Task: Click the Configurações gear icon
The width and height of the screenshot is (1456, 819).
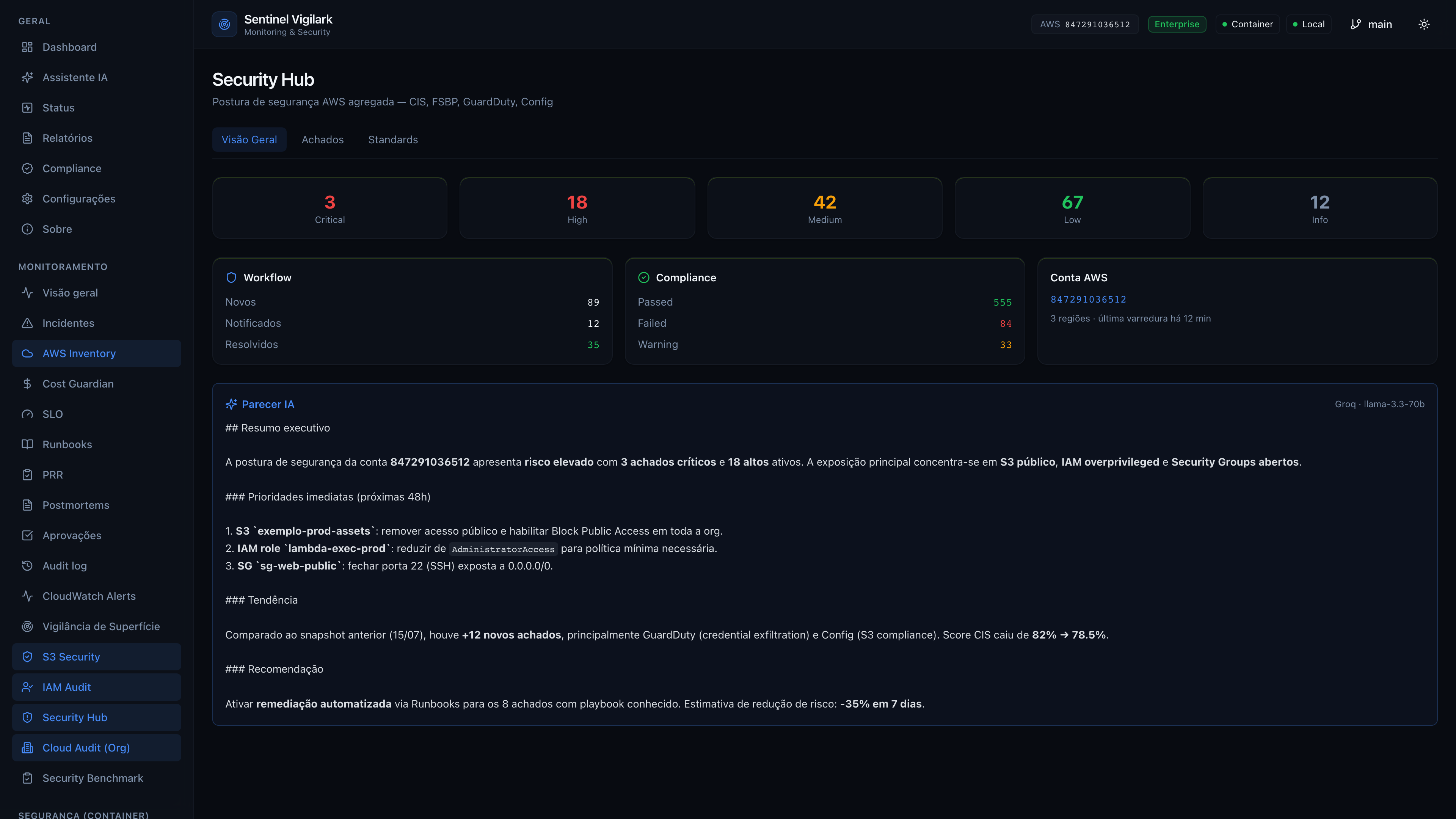Action: click(x=27, y=199)
